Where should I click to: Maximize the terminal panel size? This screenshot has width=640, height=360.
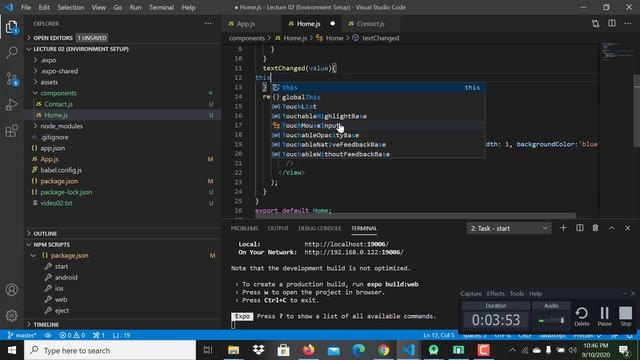coord(611,228)
